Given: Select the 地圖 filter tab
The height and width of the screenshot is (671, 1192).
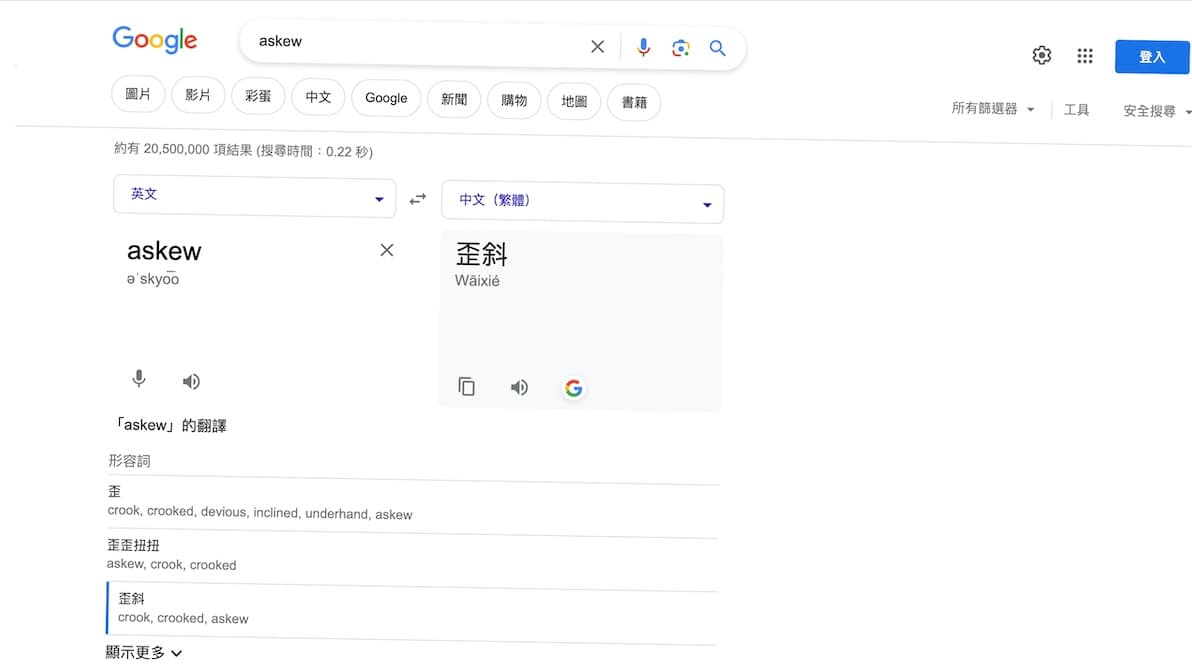Looking at the screenshot, I should (x=574, y=102).
